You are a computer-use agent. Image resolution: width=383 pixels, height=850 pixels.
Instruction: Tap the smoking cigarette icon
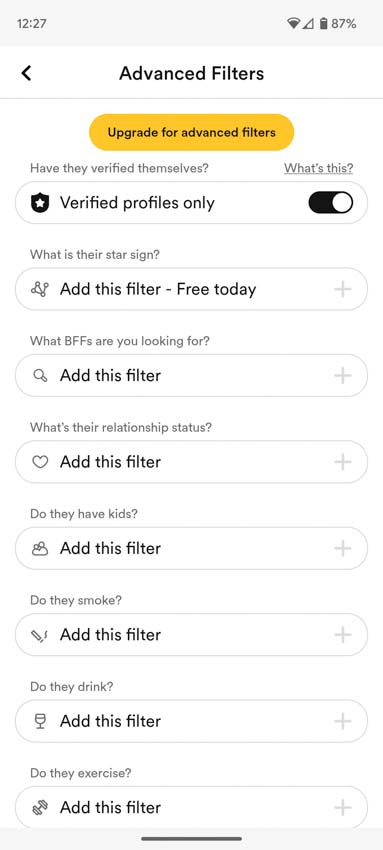40,635
